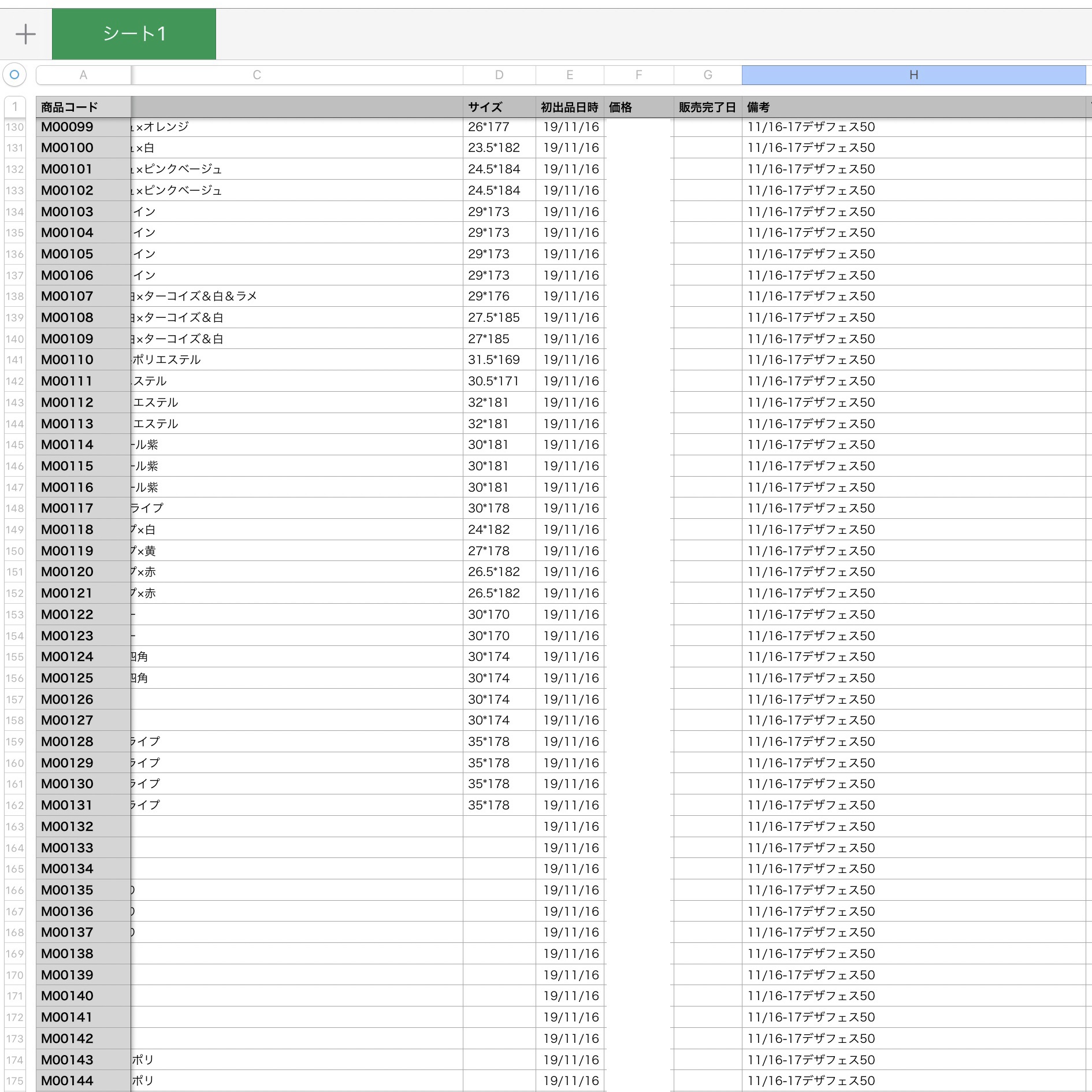The height and width of the screenshot is (1092, 1092).
Task: Click cell M00107
Action: 83,296
